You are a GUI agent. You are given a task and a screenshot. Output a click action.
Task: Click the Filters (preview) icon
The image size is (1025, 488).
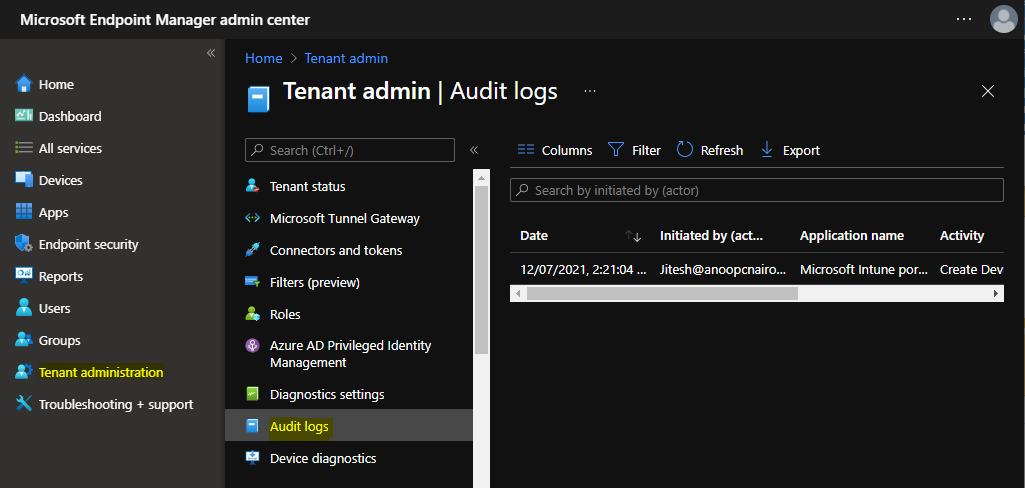pos(252,282)
